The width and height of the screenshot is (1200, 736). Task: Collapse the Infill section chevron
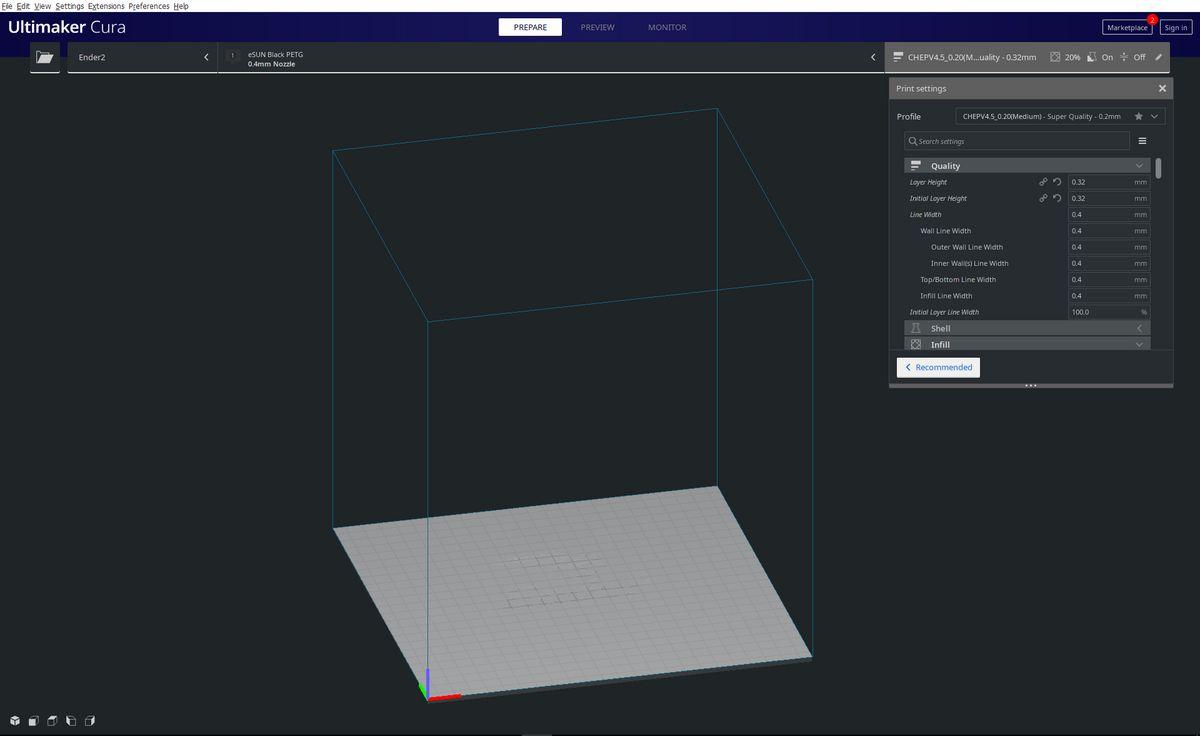click(x=1139, y=344)
